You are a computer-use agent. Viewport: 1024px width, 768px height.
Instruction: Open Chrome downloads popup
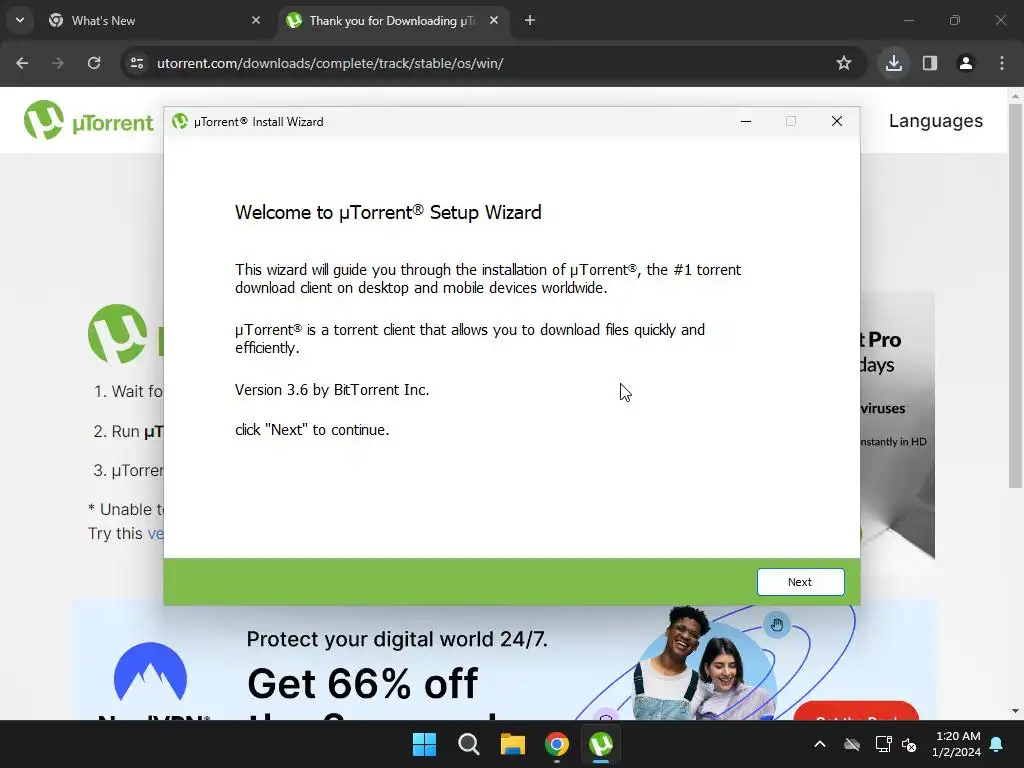893,63
